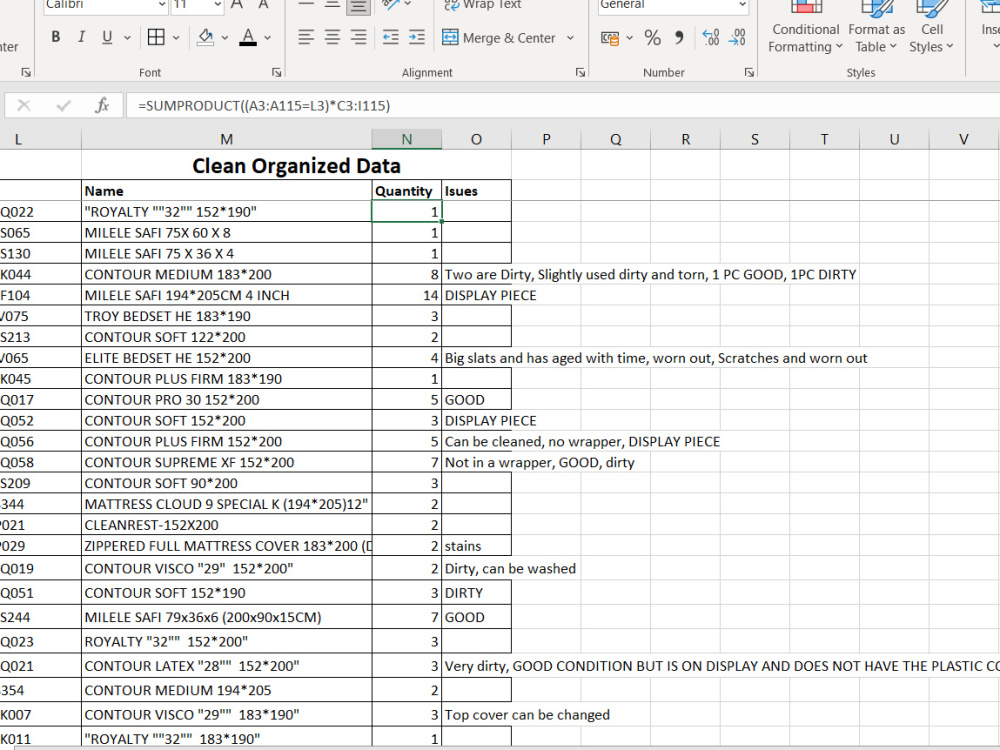Align text right
This screenshot has width=1000, height=750.
(x=359, y=38)
